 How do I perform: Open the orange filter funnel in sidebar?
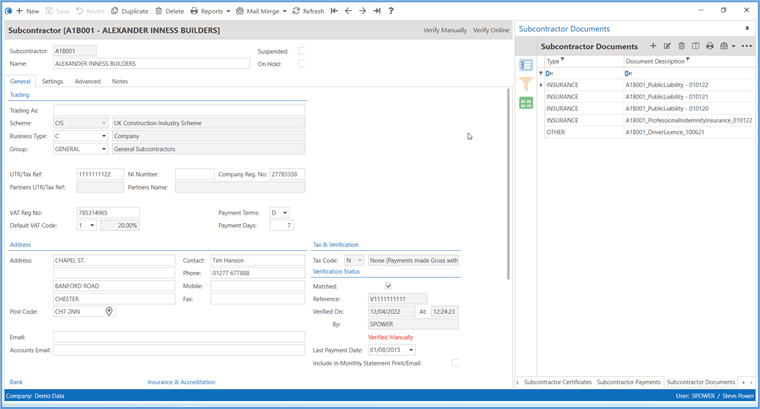click(x=526, y=84)
